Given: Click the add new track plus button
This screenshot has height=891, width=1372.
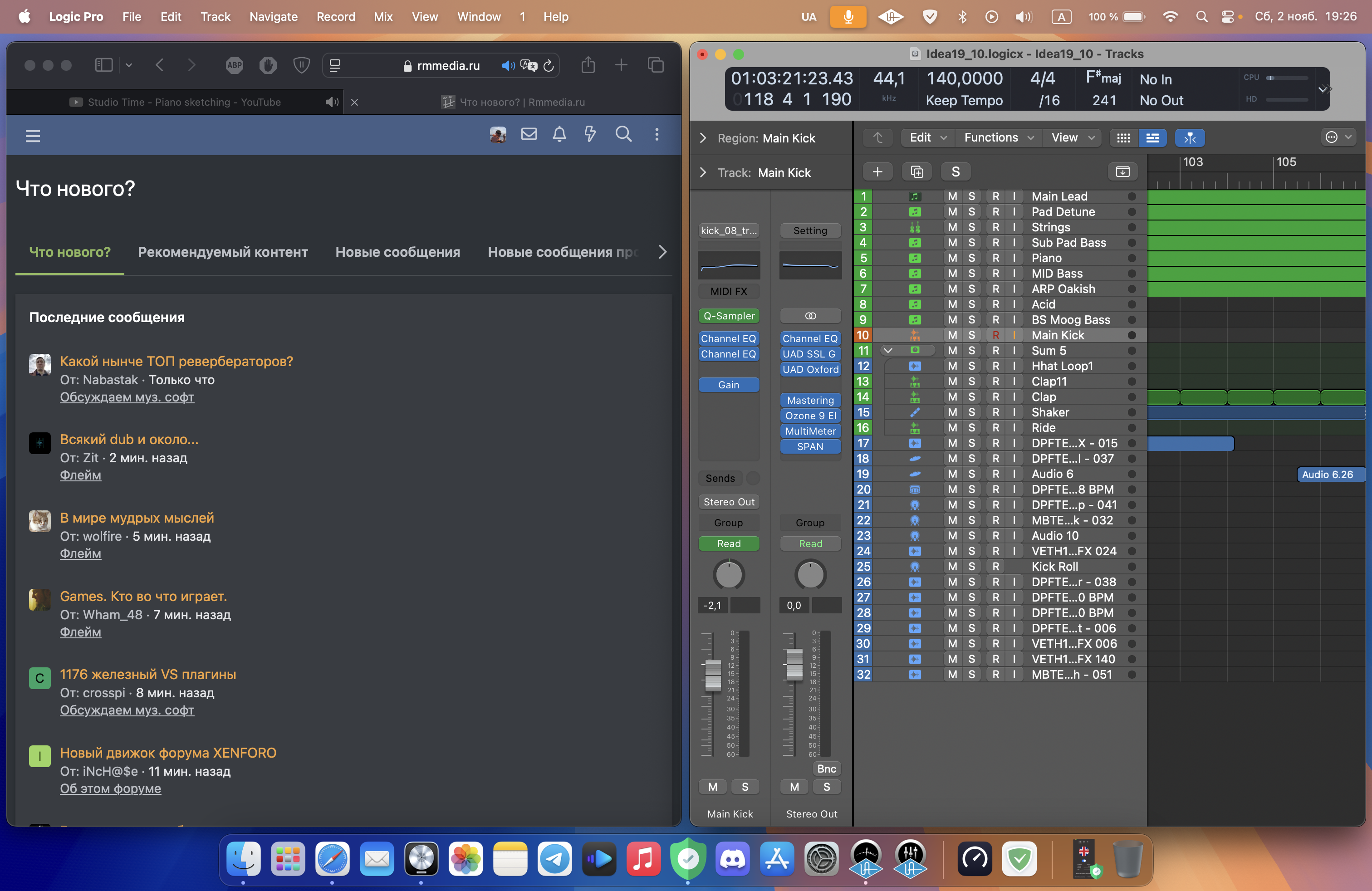Looking at the screenshot, I should pos(877,172).
